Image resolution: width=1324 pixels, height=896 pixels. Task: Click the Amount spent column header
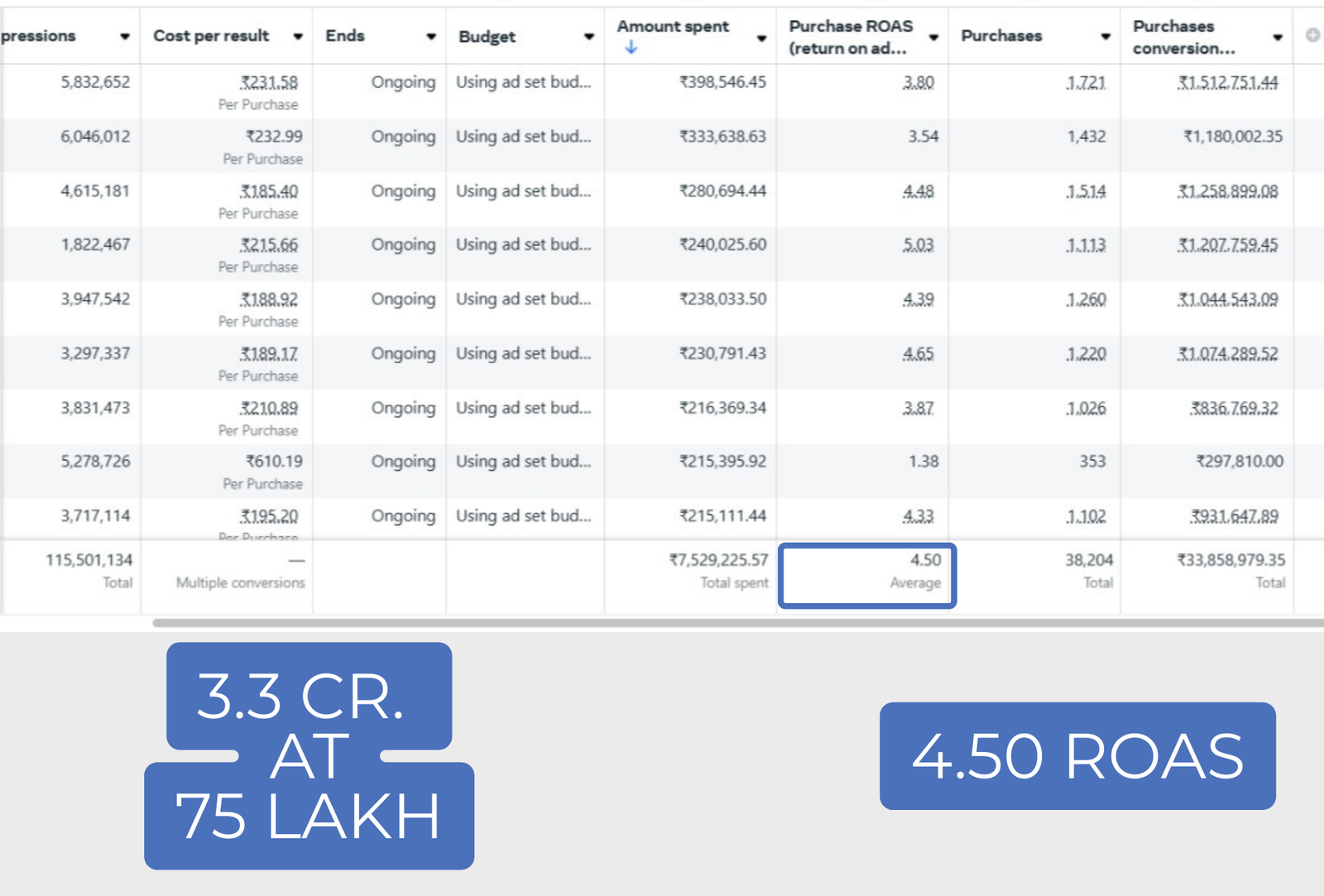pyautogui.click(x=673, y=26)
